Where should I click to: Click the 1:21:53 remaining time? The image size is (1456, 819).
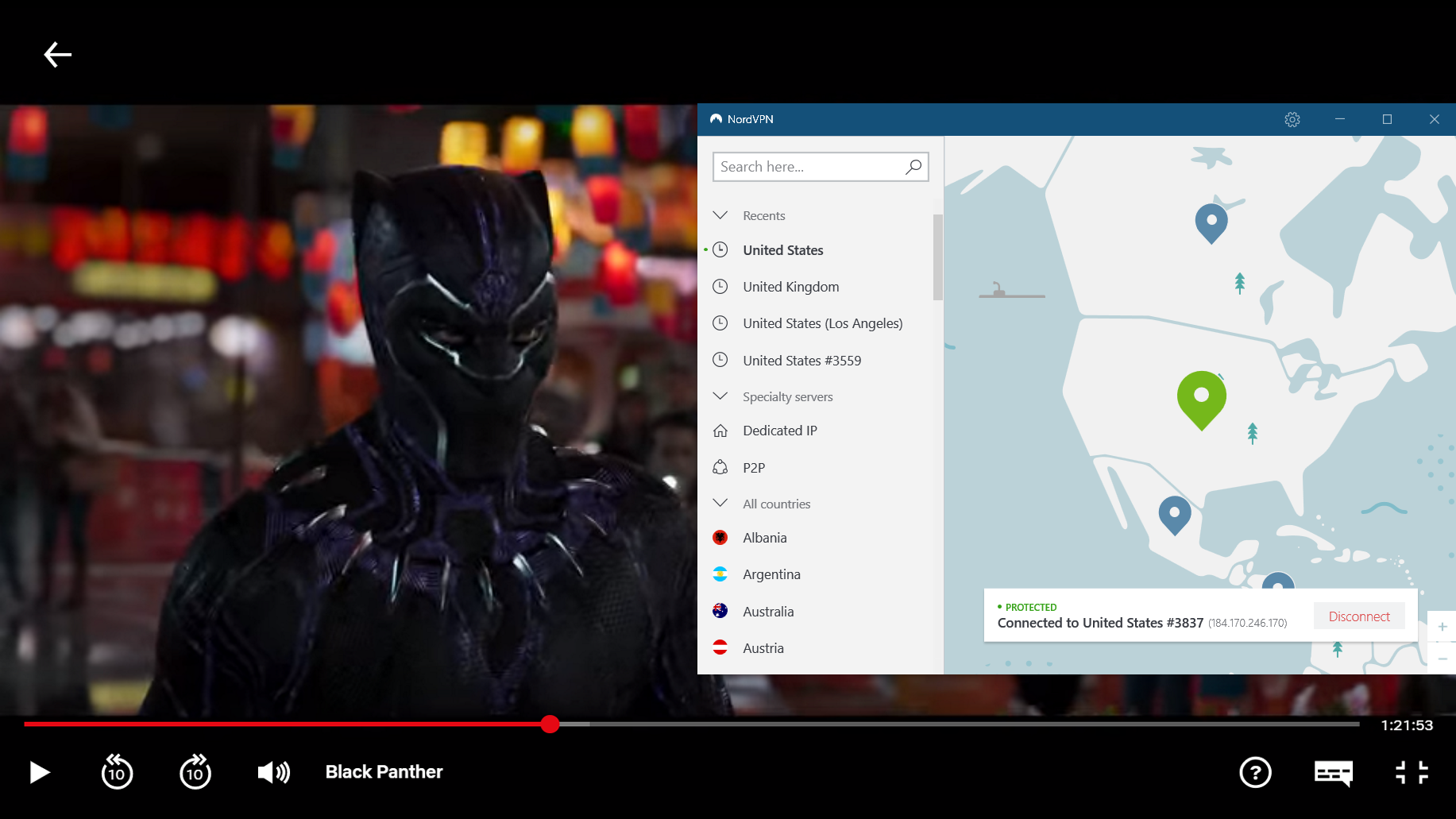[x=1407, y=725]
